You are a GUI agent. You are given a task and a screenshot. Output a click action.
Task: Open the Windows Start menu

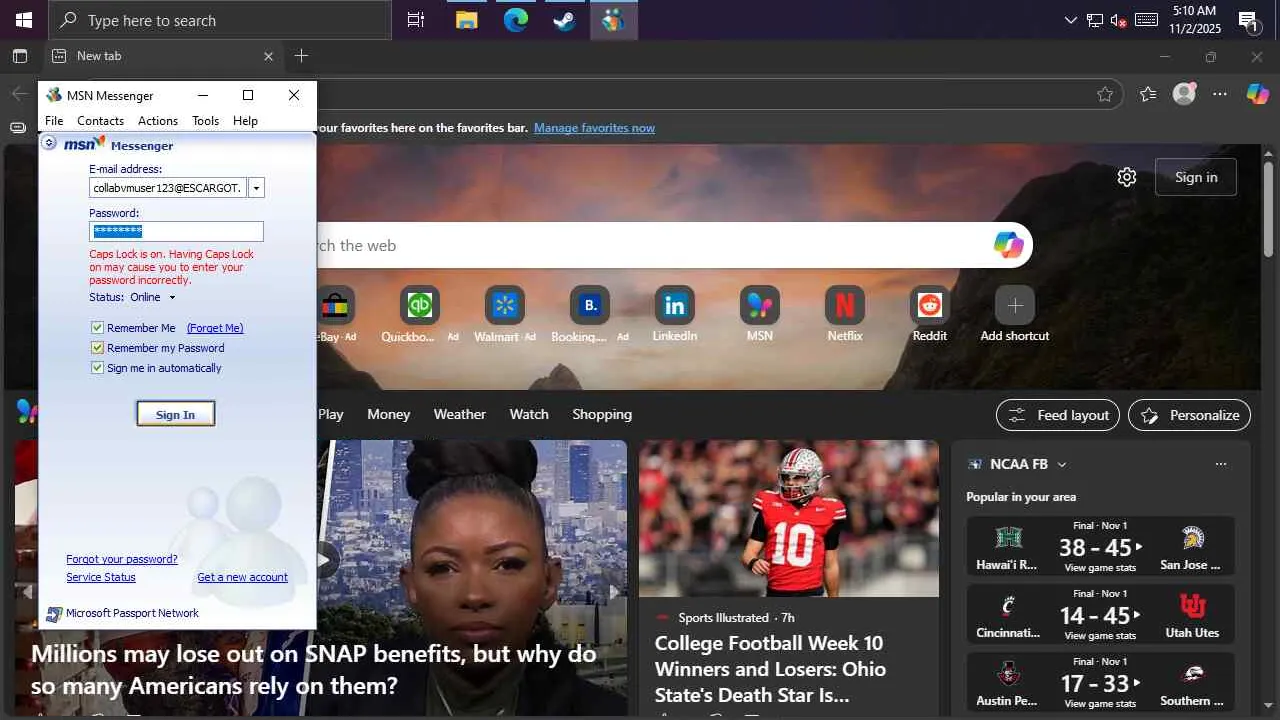[23, 20]
